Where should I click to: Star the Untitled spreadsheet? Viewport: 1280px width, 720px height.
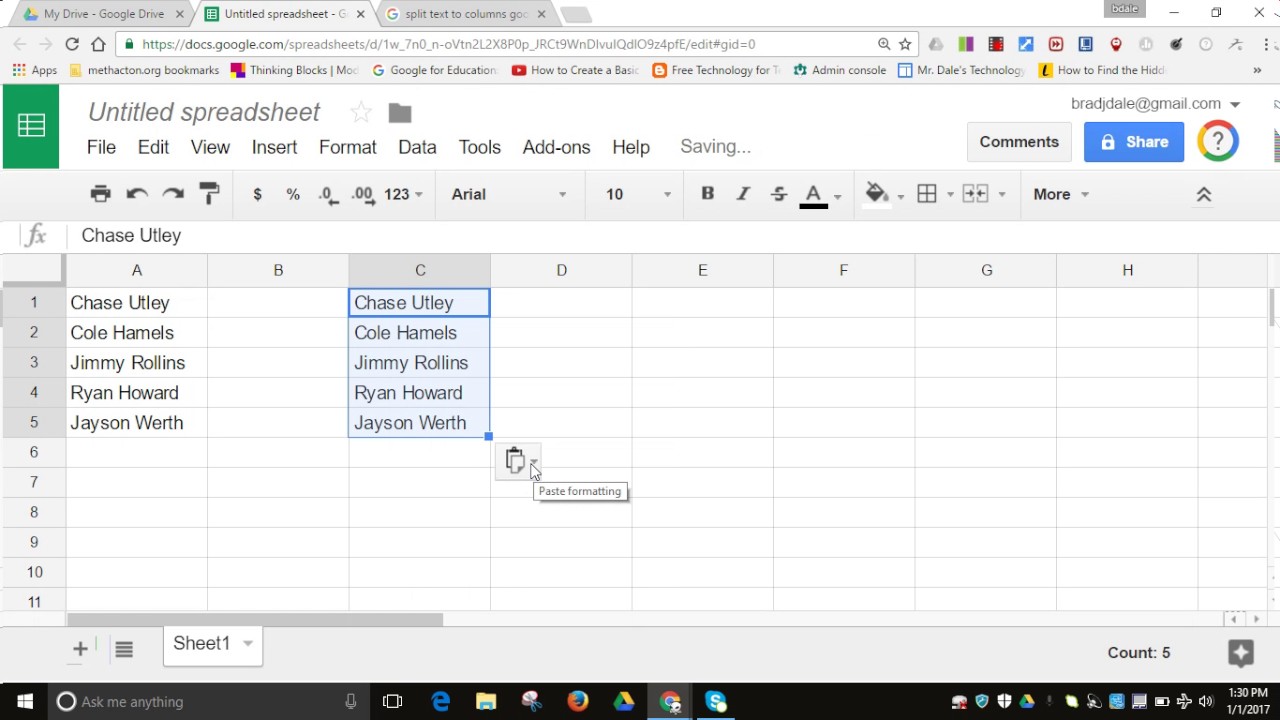pos(361,112)
